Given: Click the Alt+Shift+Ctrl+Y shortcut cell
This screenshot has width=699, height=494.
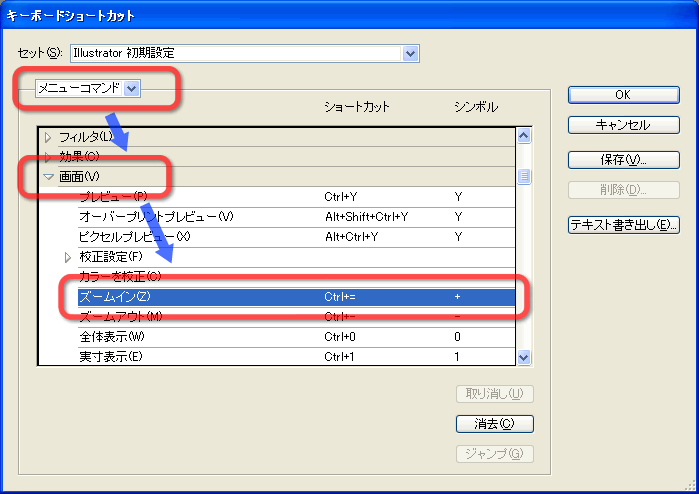Looking at the screenshot, I should 366,217.
